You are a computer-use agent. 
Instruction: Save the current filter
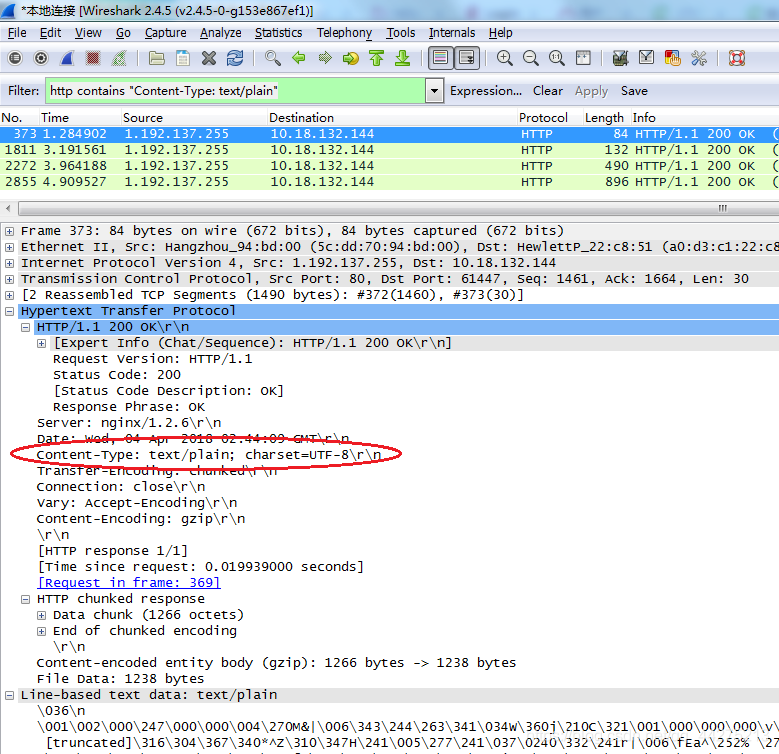point(634,91)
